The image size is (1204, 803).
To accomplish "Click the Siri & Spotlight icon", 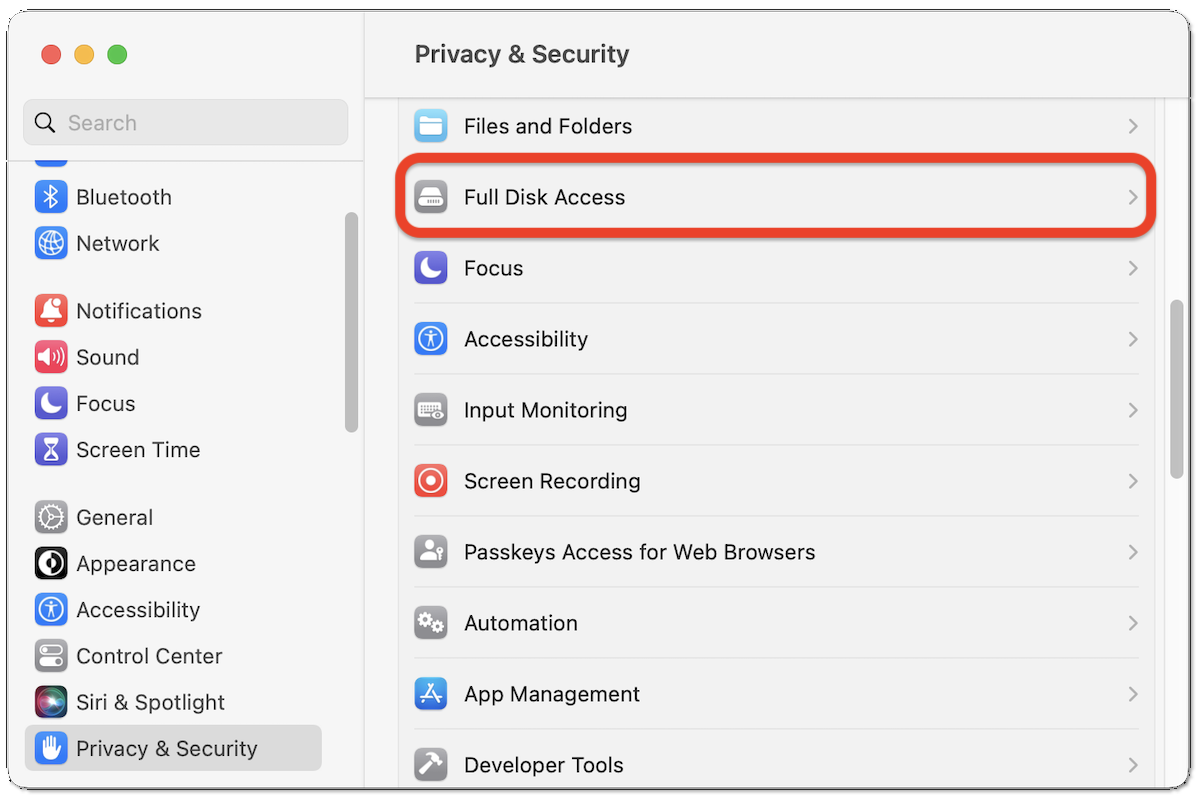I will click(51, 702).
